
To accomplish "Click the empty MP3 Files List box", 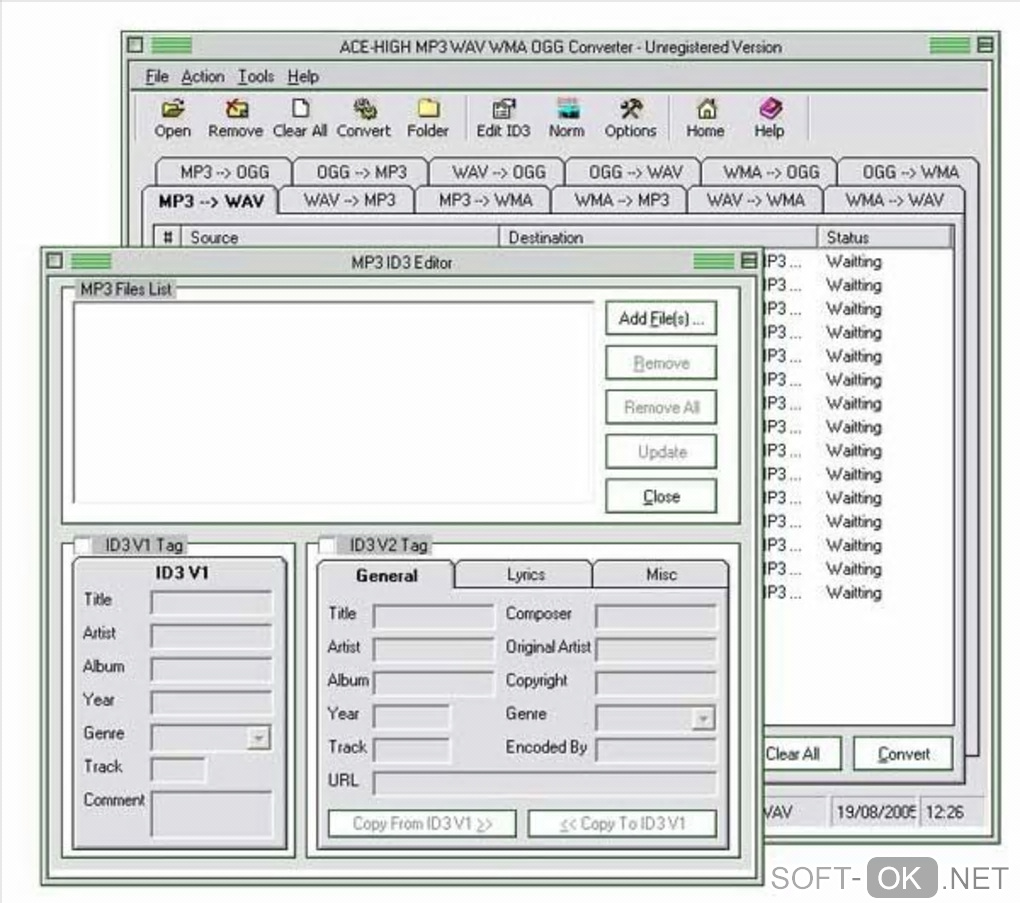I will pyautogui.click(x=334, y=403).
